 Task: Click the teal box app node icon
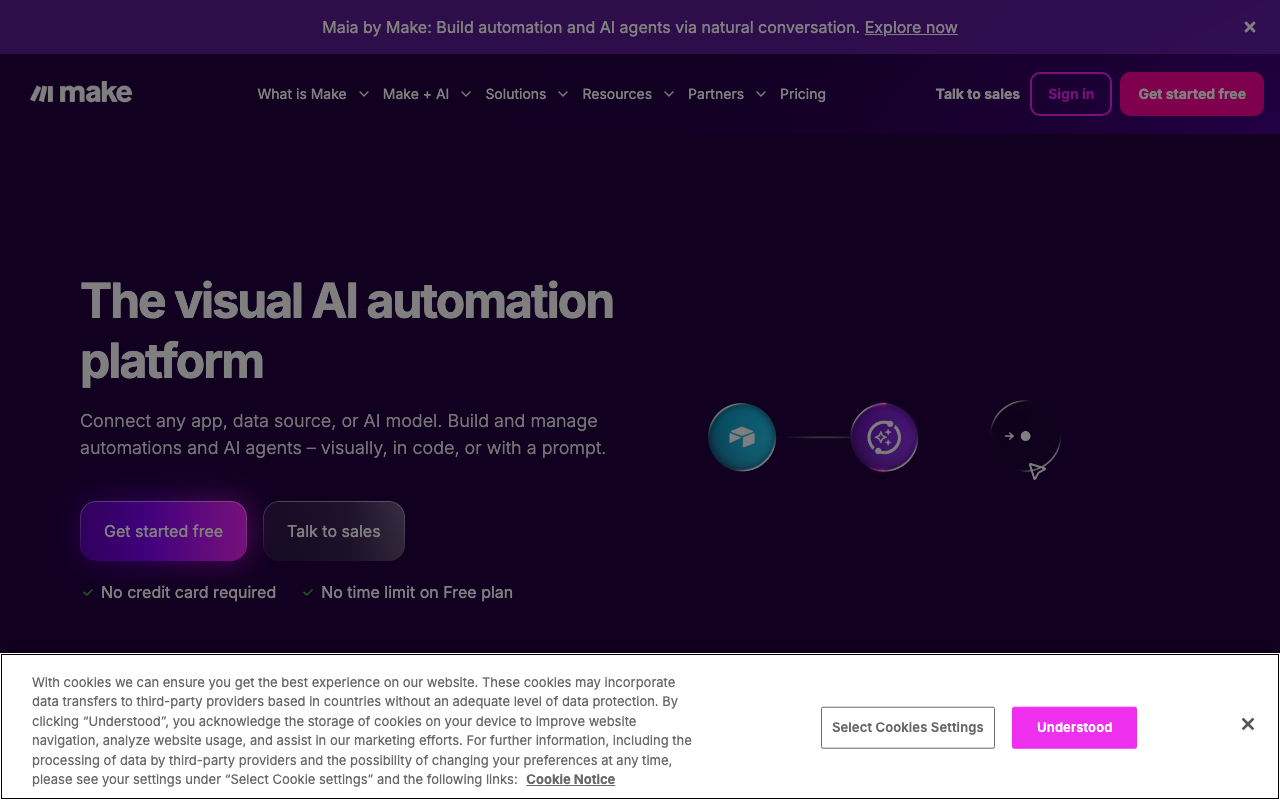pyautogui.click(x=742, y=437)
